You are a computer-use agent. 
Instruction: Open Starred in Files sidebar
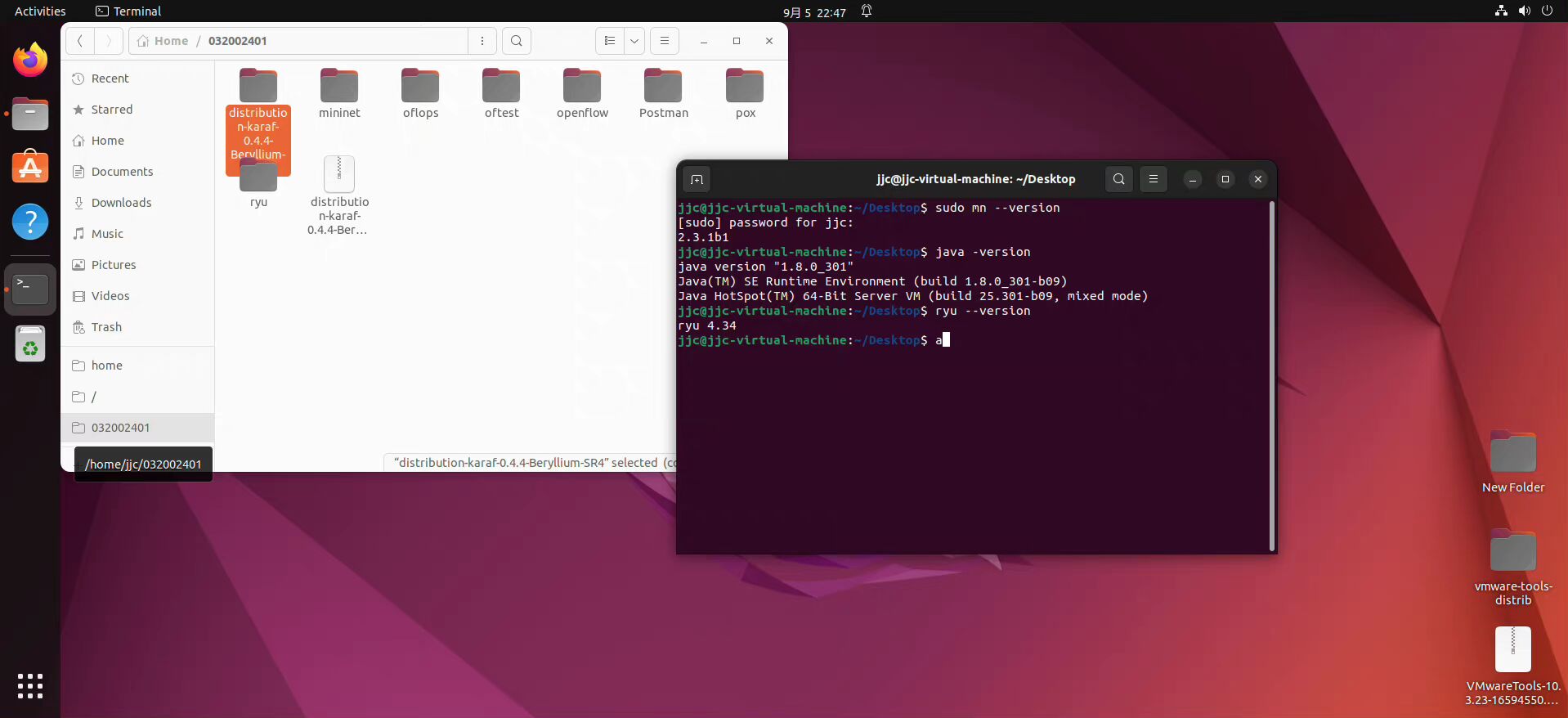(x=137, y=110)
